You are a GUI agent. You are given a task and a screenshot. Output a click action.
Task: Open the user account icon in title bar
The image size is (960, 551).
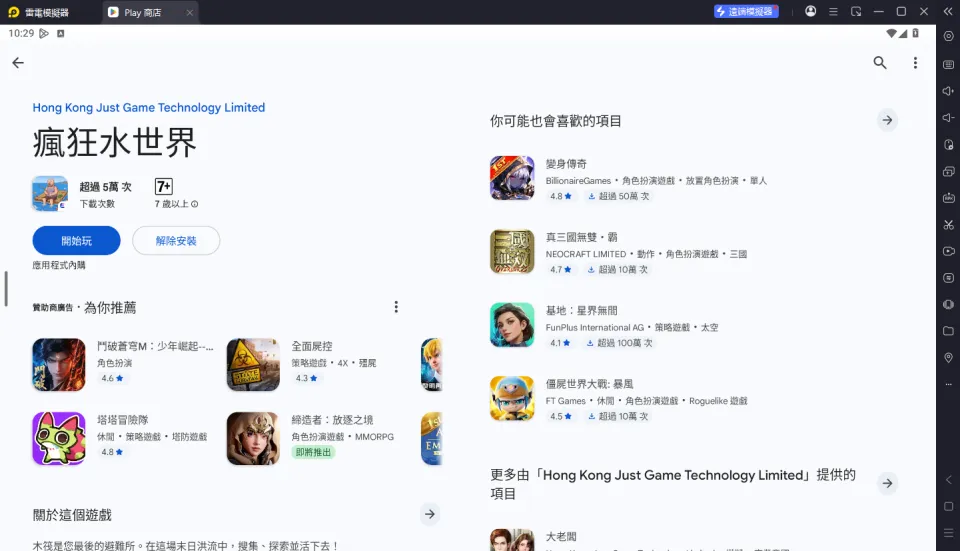coord(811,11)
